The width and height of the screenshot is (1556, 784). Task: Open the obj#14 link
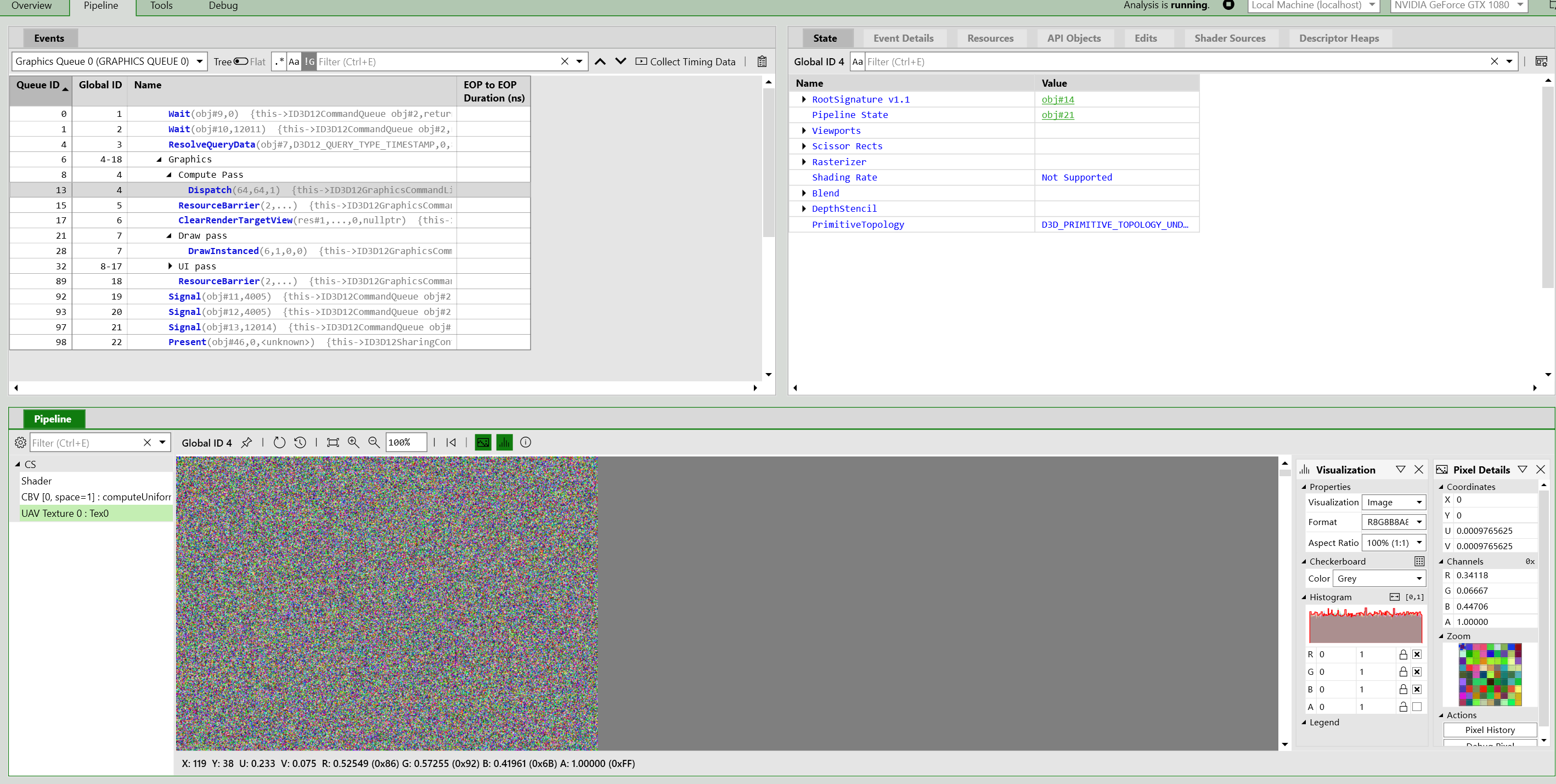(1058, 99)
